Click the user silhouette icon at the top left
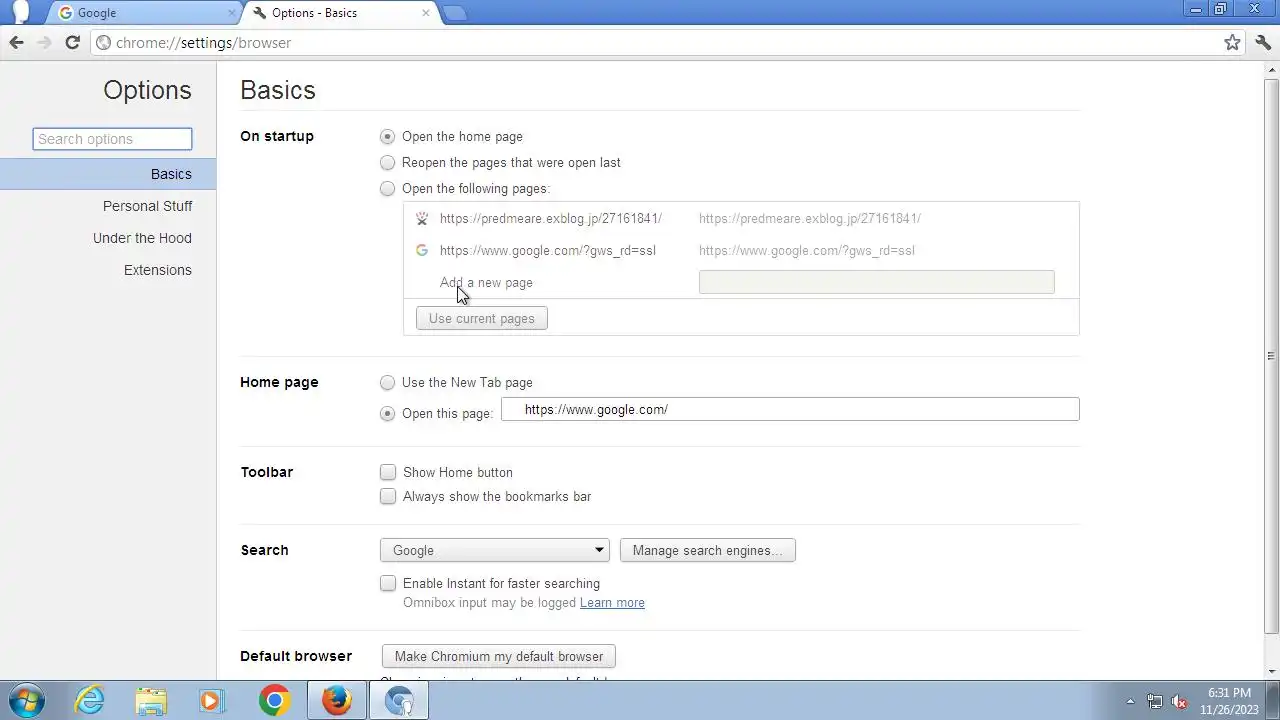The image size is (1280, 720). tap(20, 12)
